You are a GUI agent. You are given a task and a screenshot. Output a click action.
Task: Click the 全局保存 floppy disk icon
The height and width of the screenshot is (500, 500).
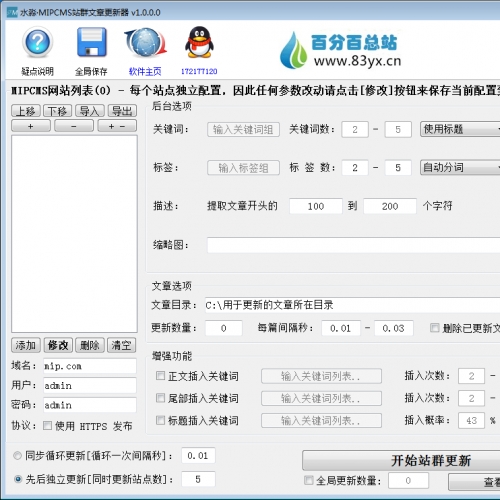point(92,42)
